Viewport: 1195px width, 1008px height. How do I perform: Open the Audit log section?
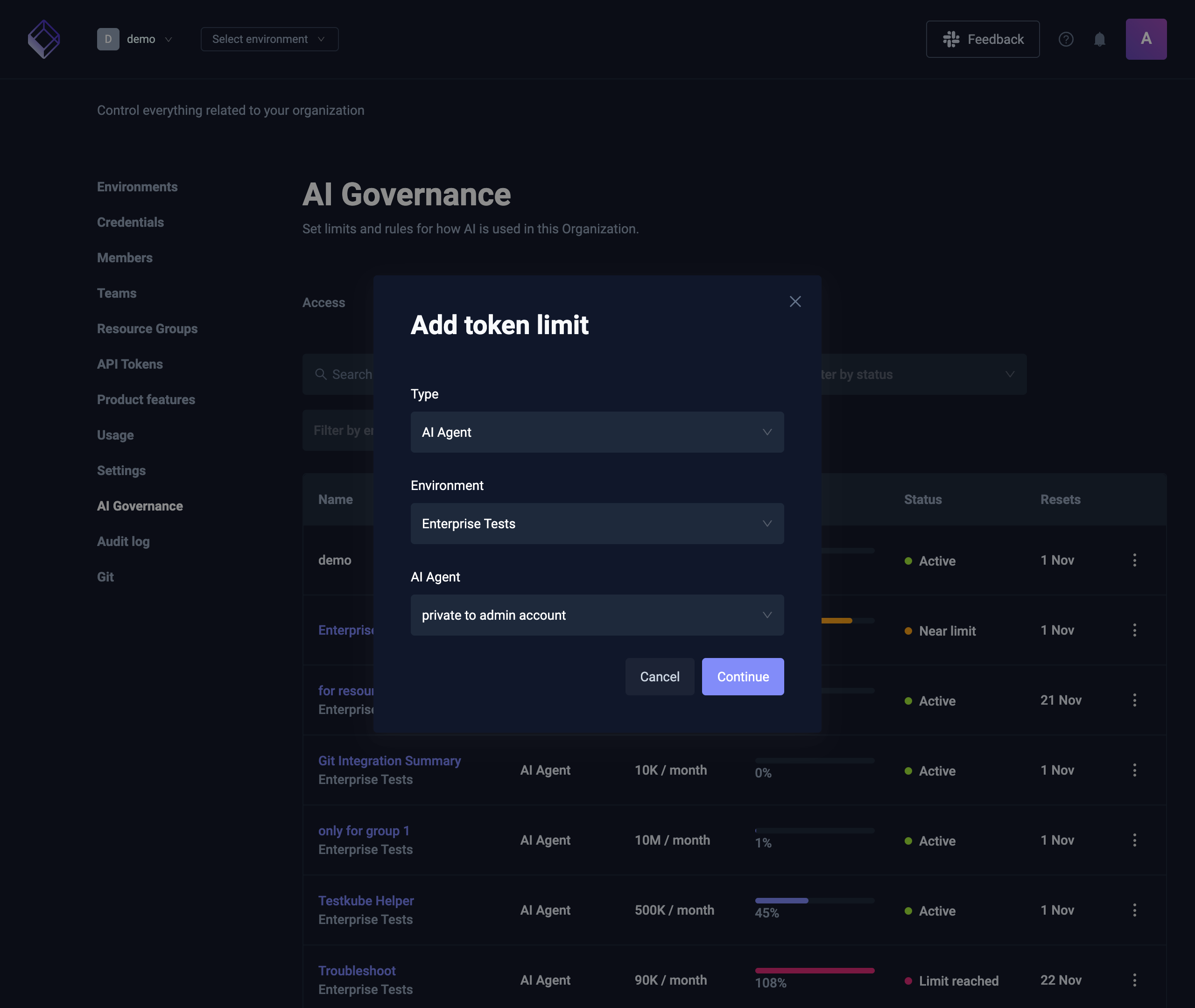point(123,541)
